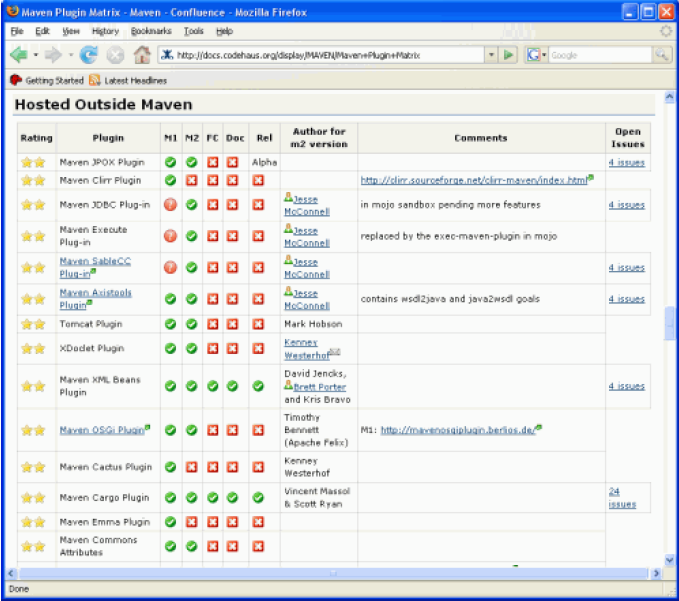Click the M2 green check for Maven OSGi Plugin
This screenshot has width=679, height=601.
pyautogui.click(x=191, y=430)
